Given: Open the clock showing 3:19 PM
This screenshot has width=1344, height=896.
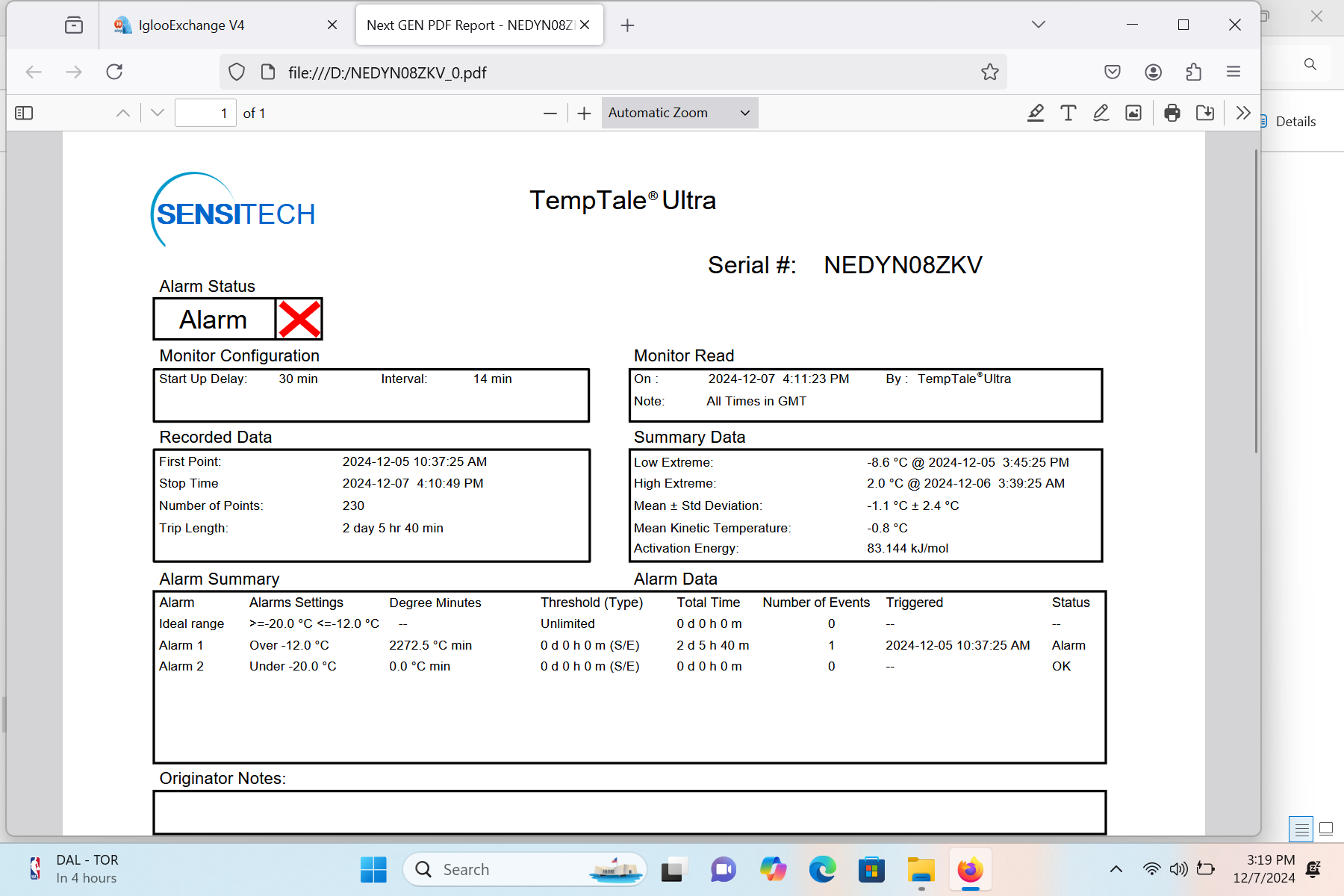Looking at the screenshot, I should [x=1263, y=869].
